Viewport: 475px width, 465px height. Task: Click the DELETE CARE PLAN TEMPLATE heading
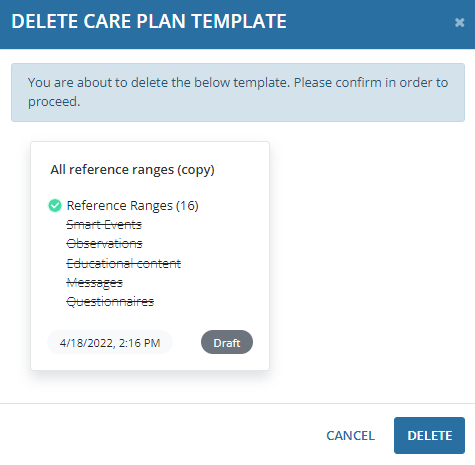149,21
